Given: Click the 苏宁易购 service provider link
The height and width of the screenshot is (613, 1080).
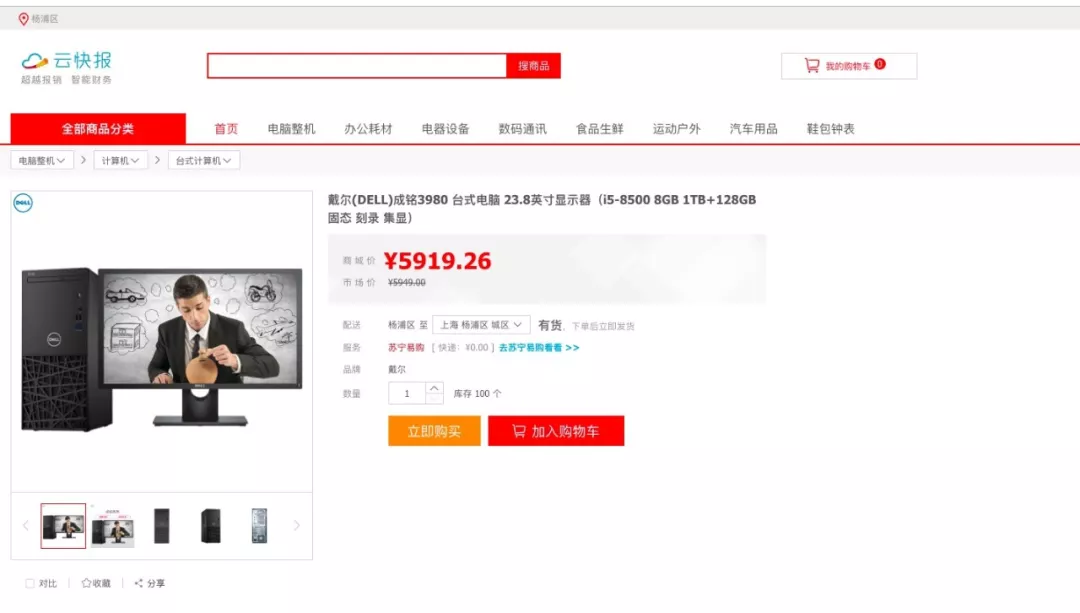Looking at the screenshot, I should point(406,348).
